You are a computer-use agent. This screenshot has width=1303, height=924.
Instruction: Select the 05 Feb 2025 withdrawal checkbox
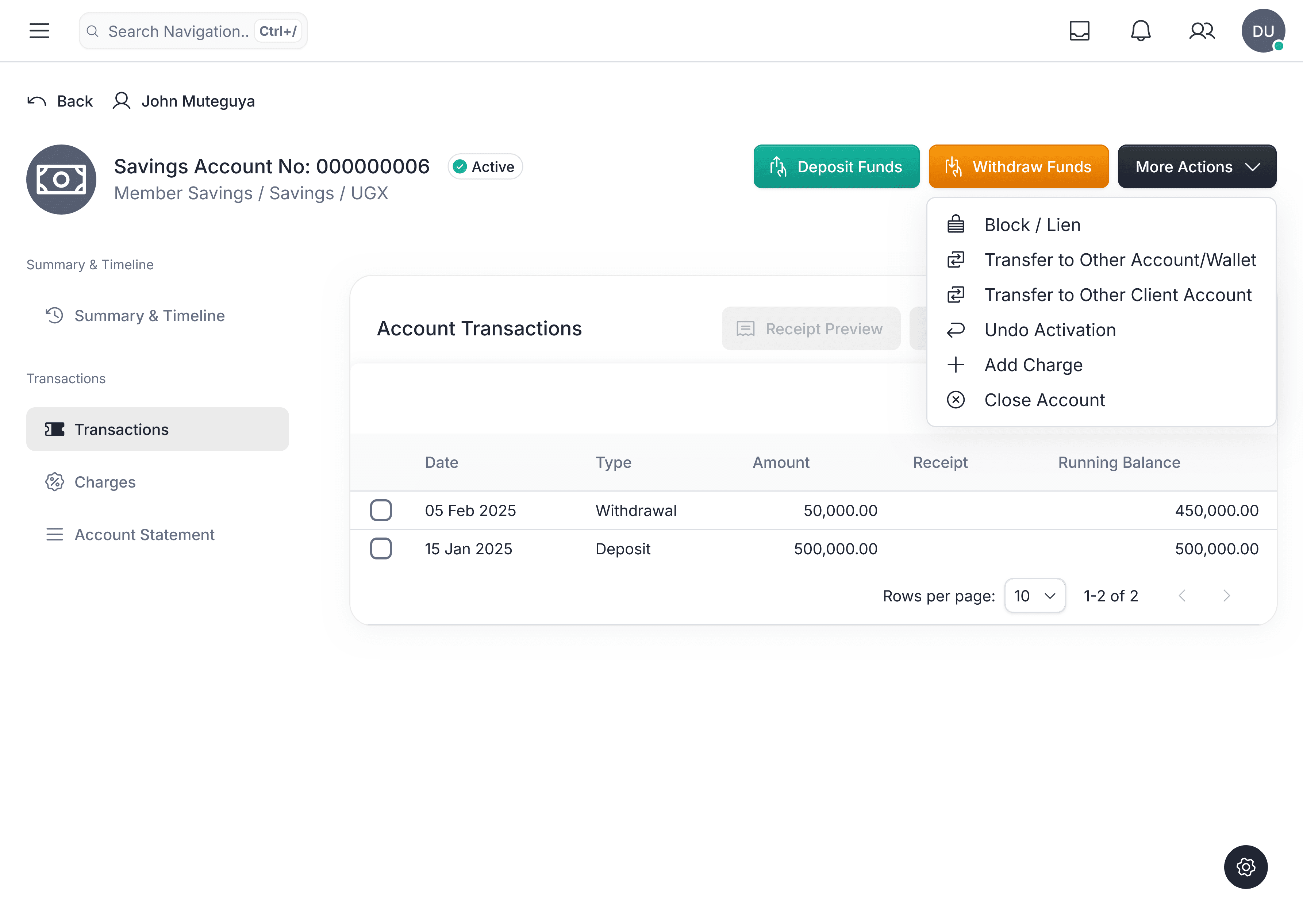[x=381, y=511]
